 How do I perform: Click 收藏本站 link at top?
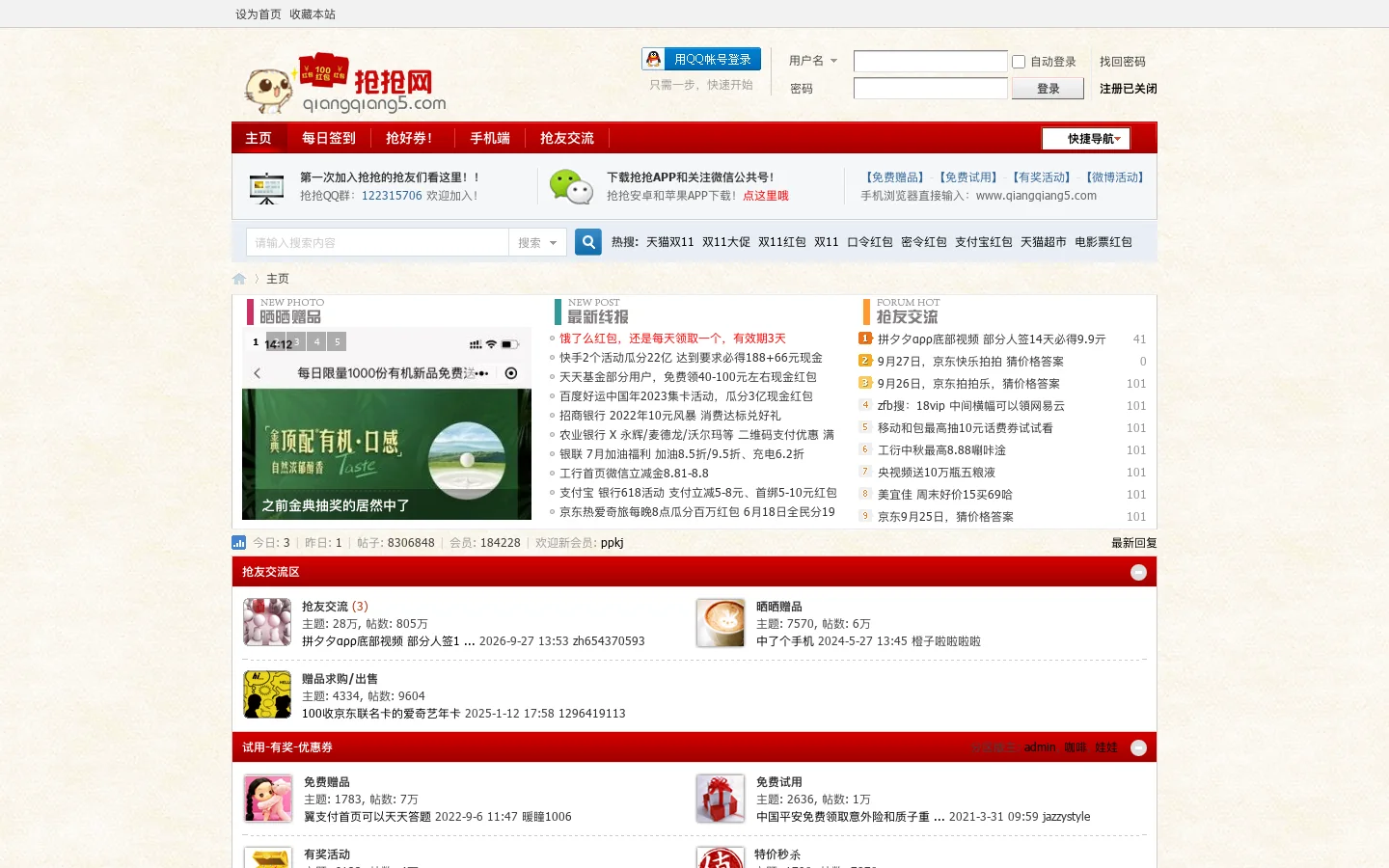click(x=313, y=14)
